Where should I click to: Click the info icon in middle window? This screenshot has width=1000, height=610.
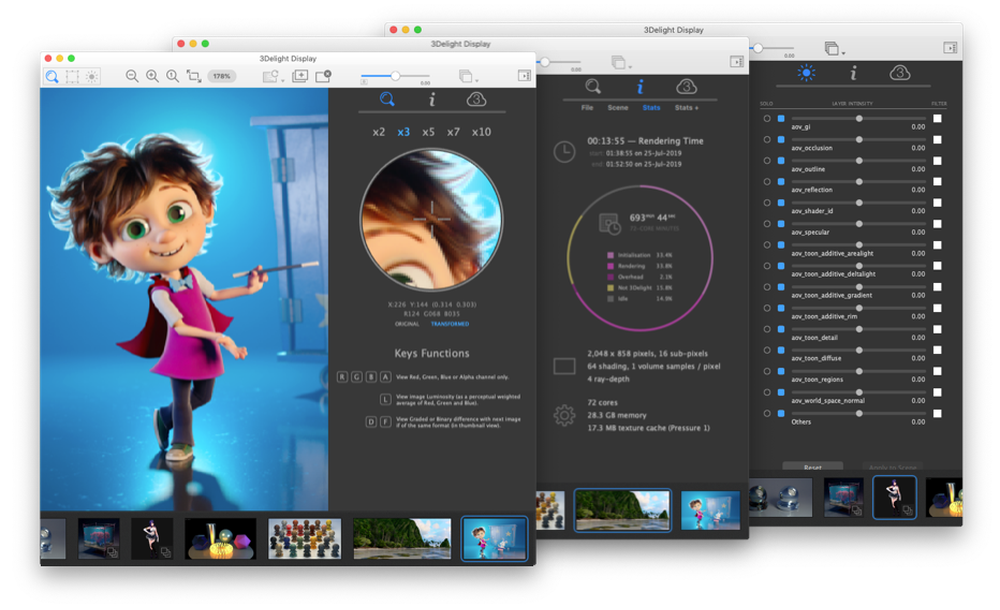click(640, 86)
